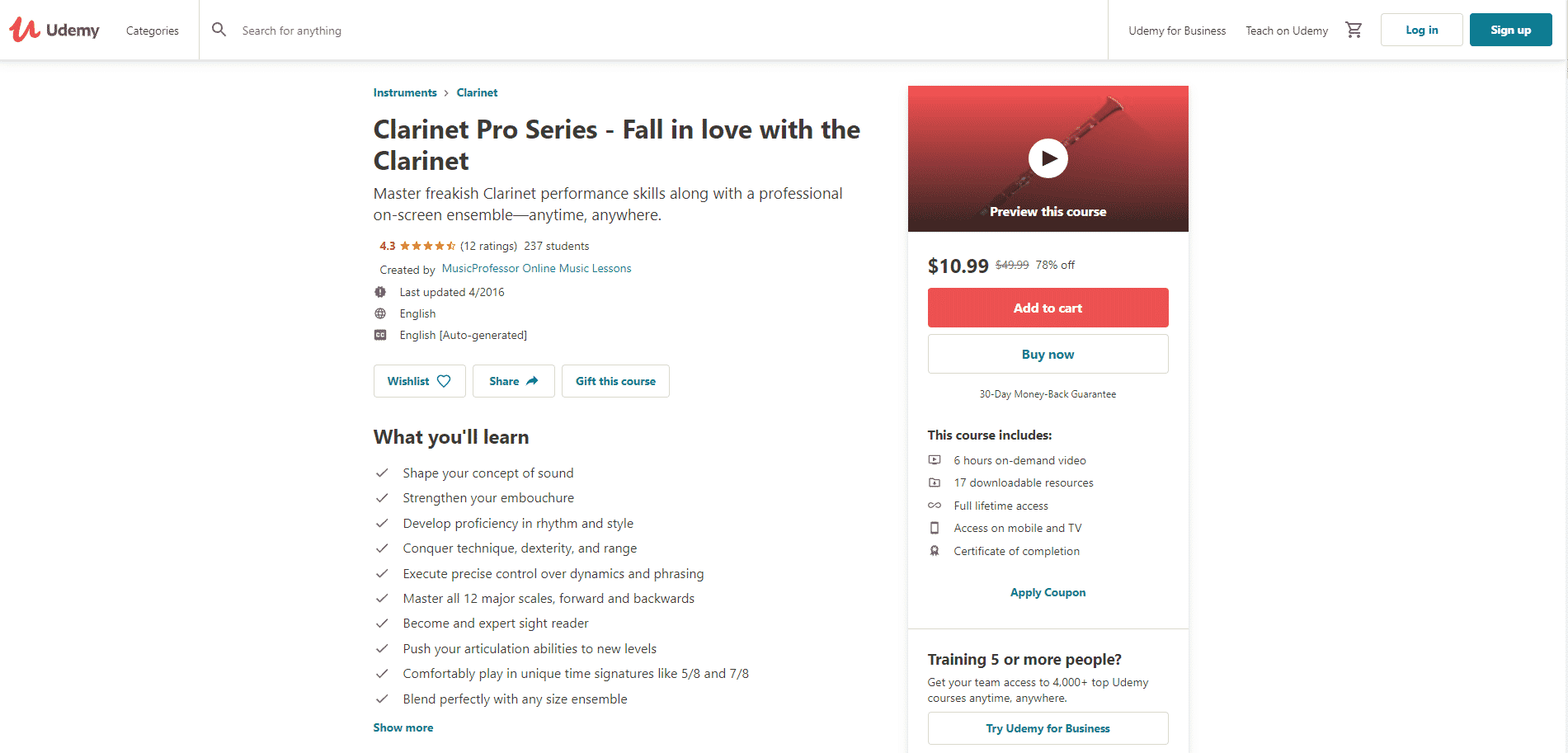Viewport: 1568px width, 753px height.
Task: Open the shopping cart icon
Action: tap(1354, 30)
